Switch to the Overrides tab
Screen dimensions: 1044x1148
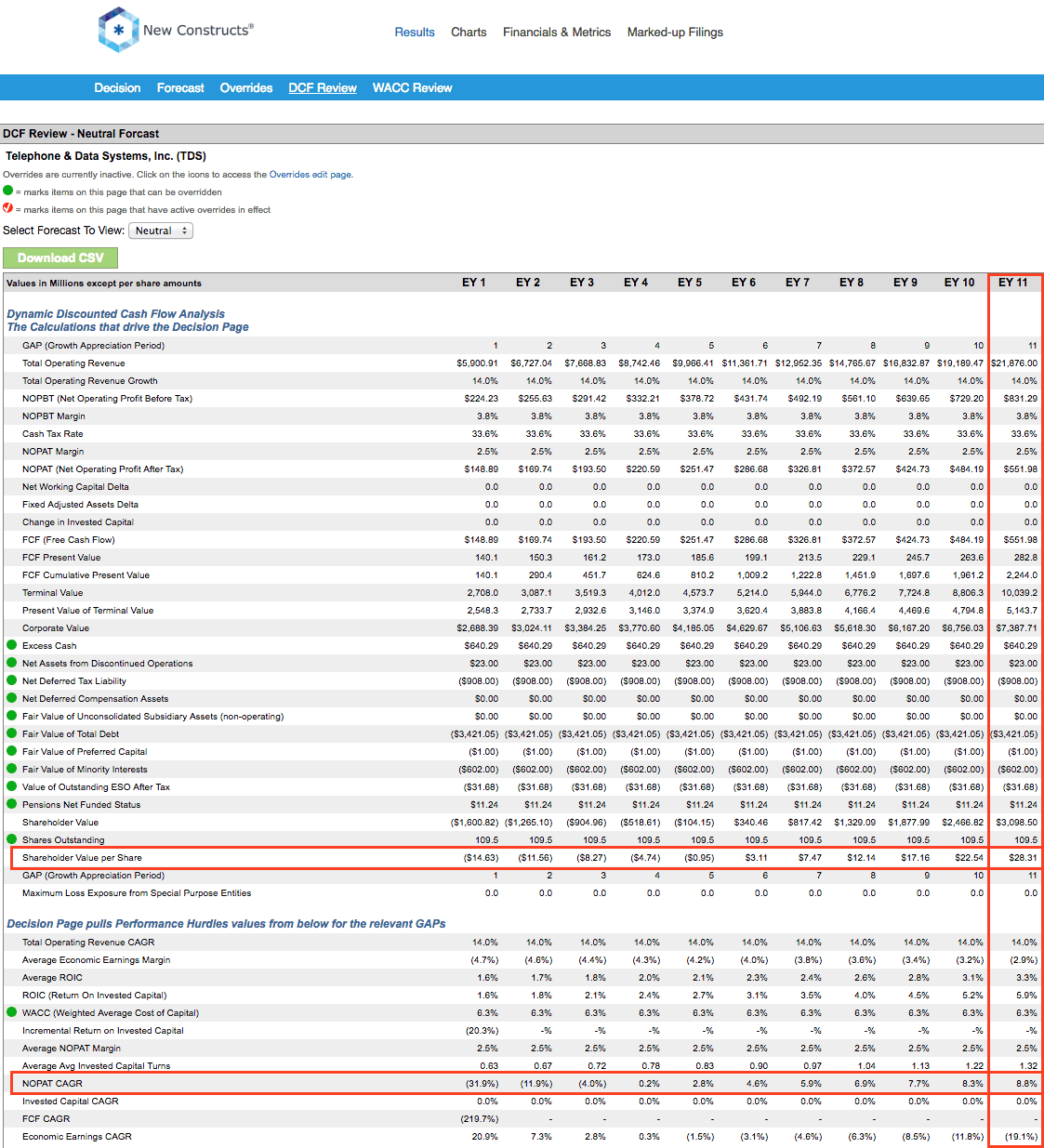[x=246, y=87]
